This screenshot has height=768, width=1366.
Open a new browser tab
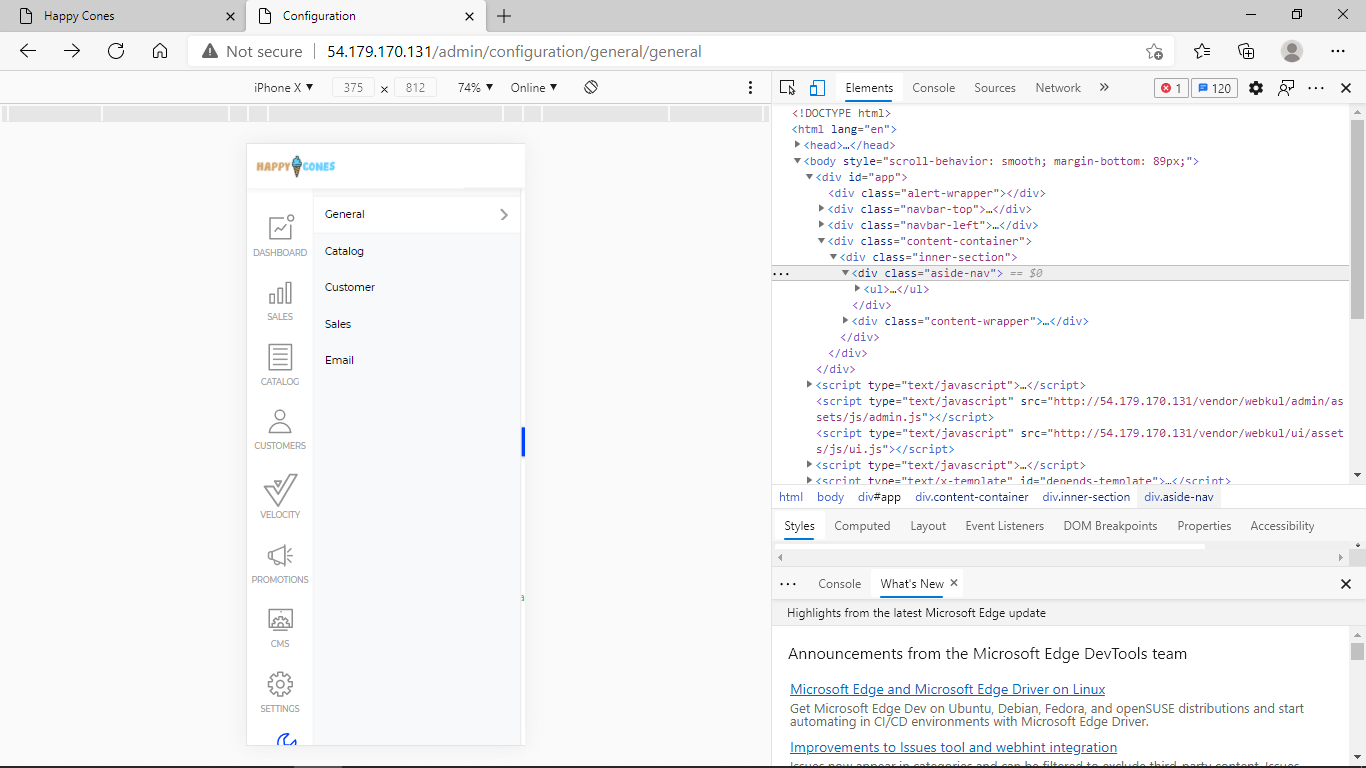pos(504,16)
